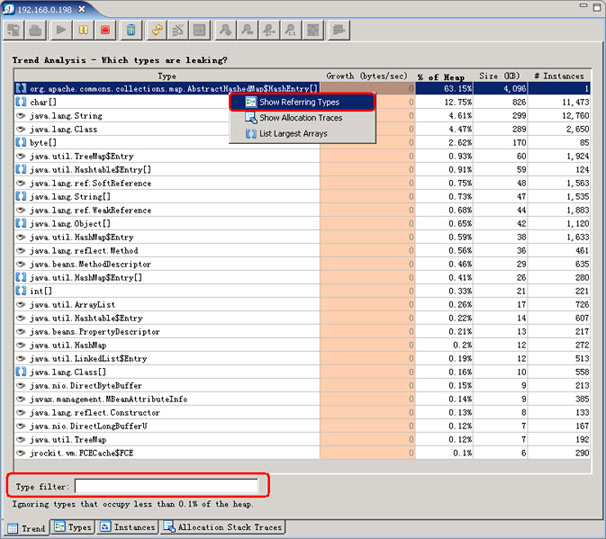Image resolution: width=606 pixels, height=539 pixels.
Task: Close the 192.168.0.198 tab with X
Action: point(82,9)
